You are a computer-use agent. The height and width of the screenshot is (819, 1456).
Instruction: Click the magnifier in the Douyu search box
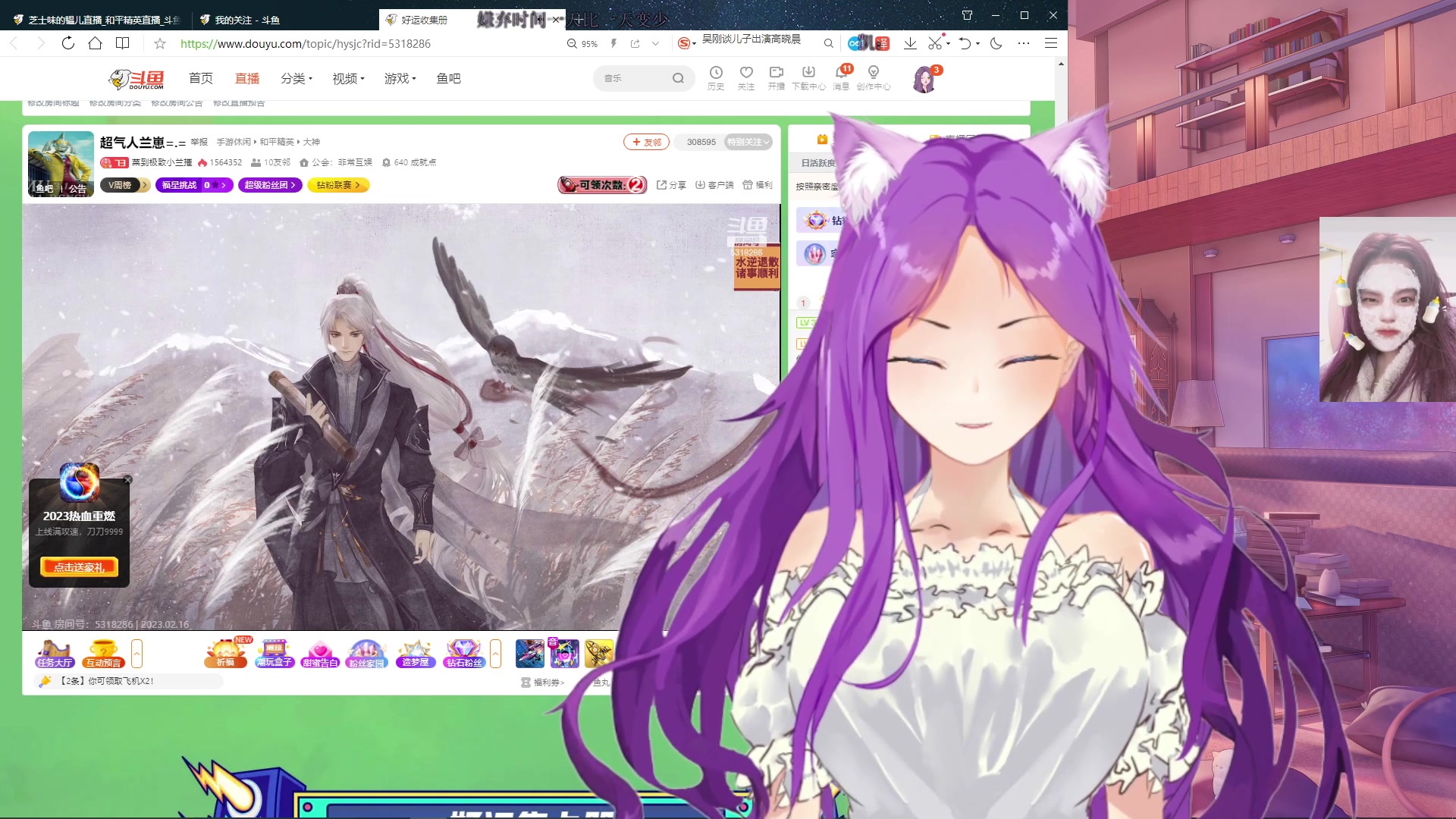tap(678, 78)
